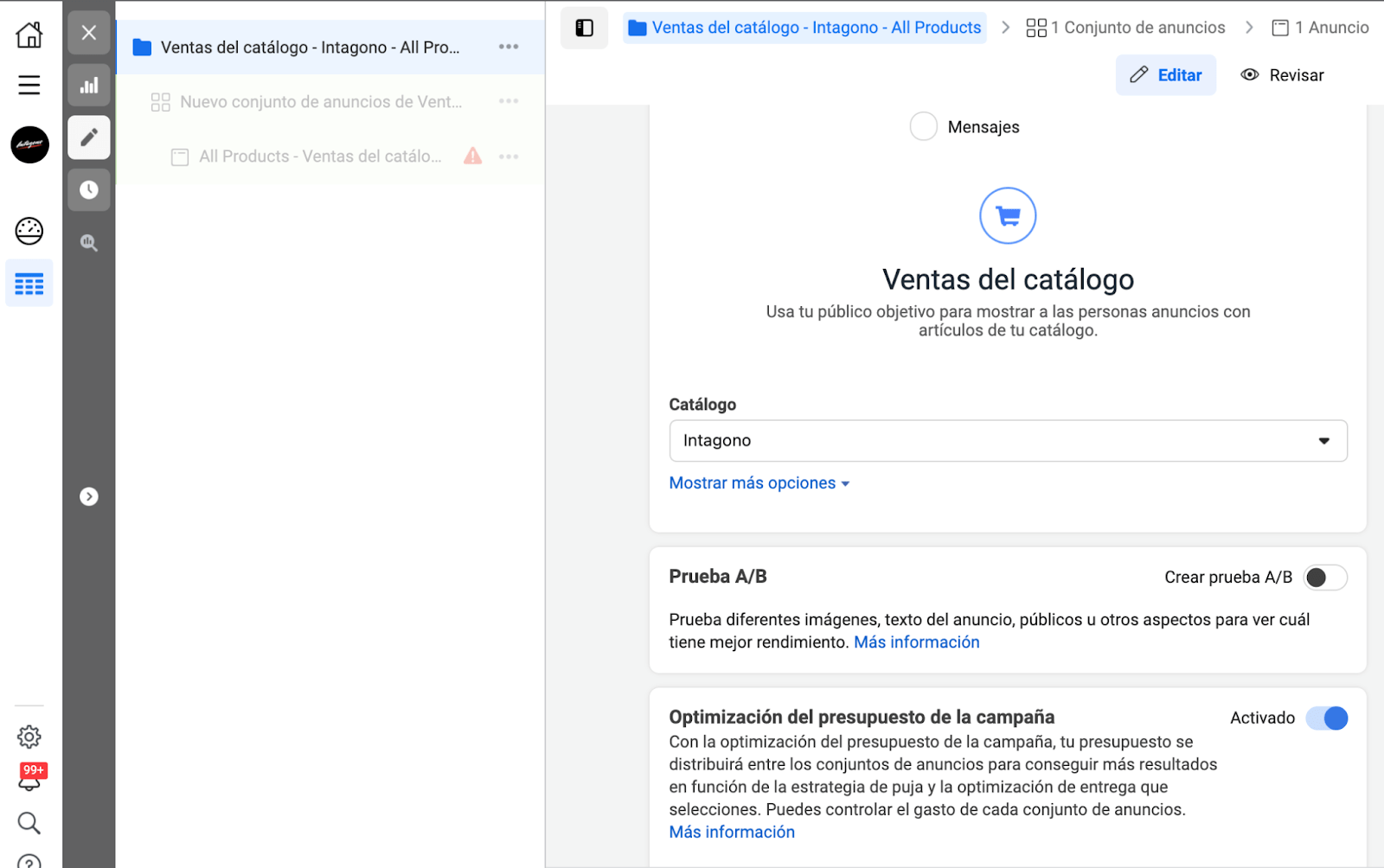
Task: Open notifications bell with 99+ badge
Action: (x=30, y=778)
